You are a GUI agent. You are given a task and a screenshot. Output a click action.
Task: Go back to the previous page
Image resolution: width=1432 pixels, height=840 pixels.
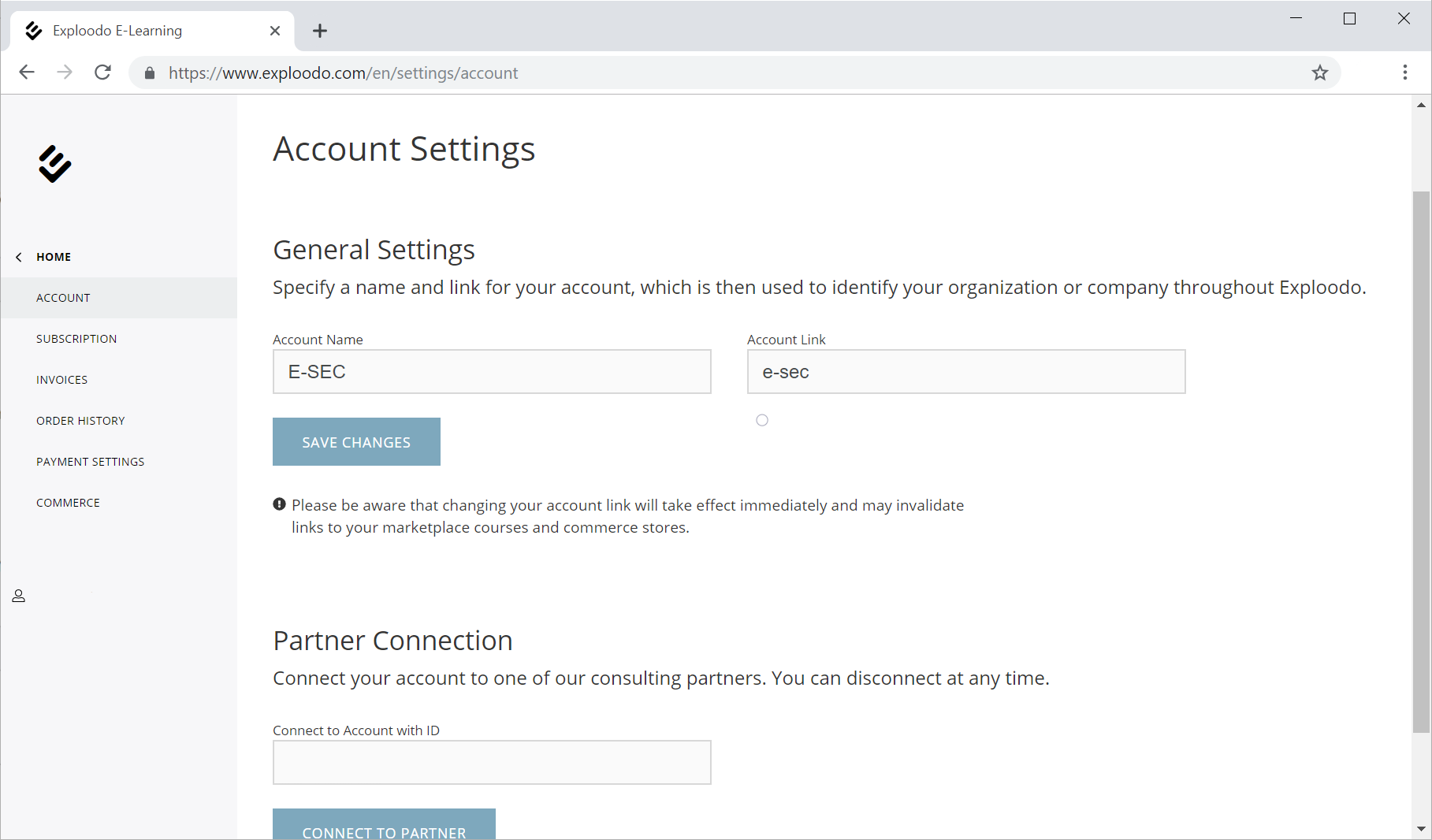(27, 73)
